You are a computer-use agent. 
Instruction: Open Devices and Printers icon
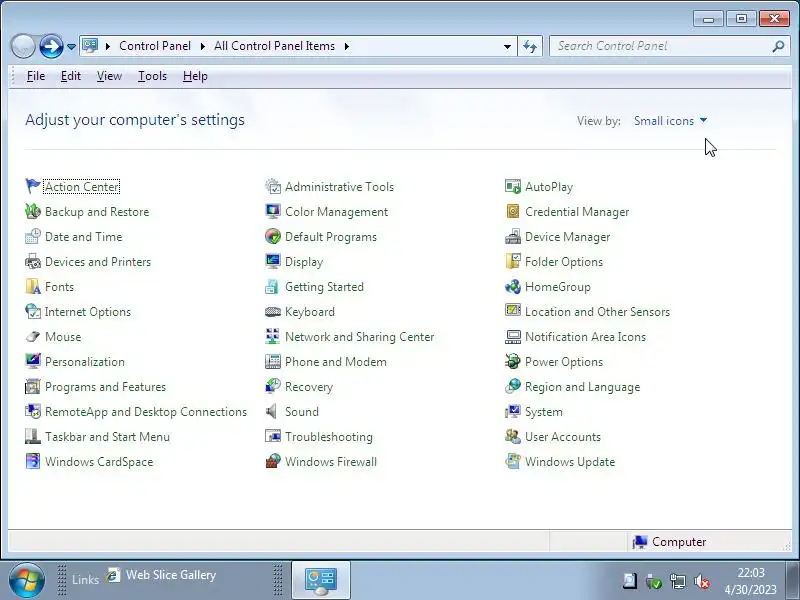click(x=33, y=261)
